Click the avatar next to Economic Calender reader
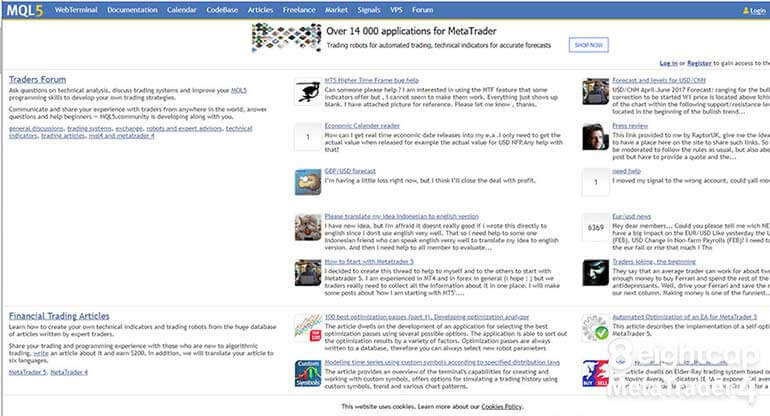The height and width of the screenshot is (416, 770). 308,137
